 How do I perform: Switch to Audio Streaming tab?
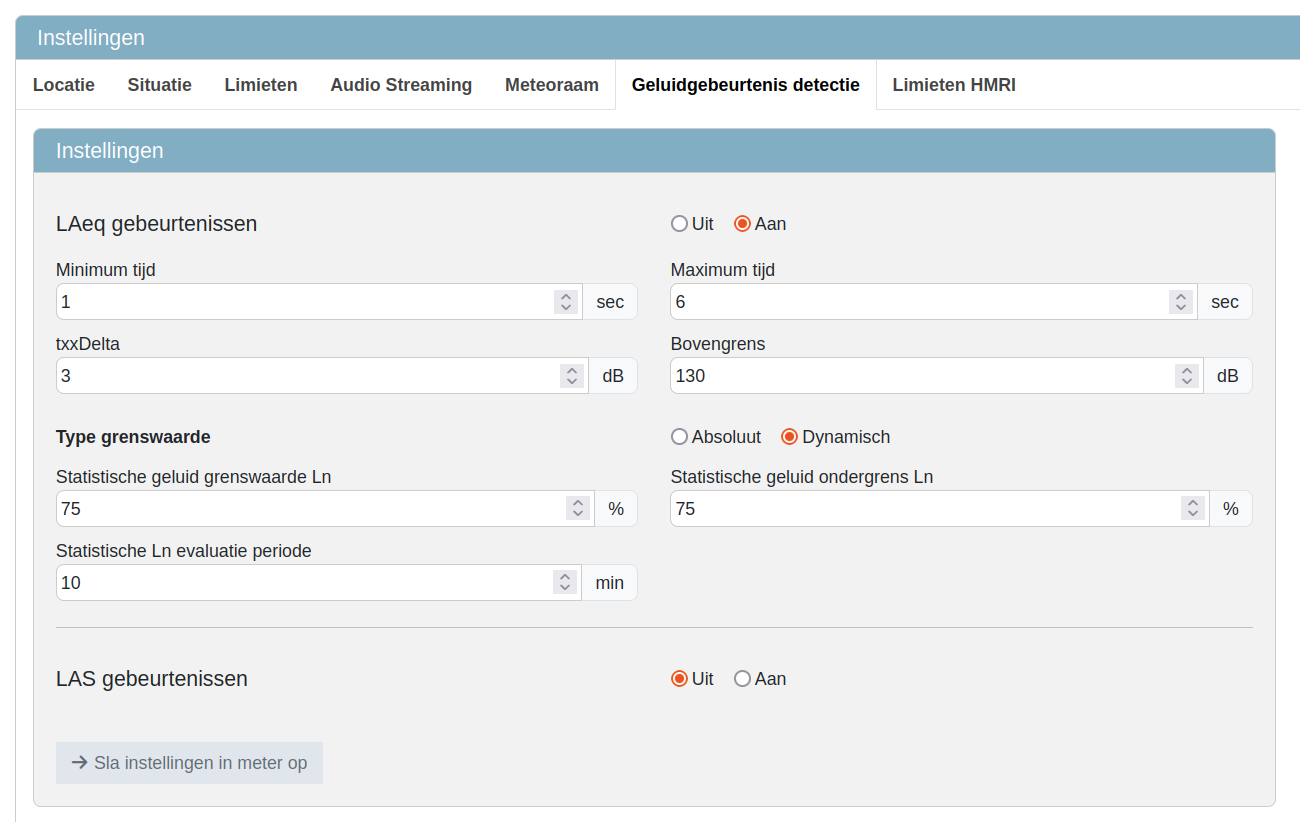click(x=401, y=85)
